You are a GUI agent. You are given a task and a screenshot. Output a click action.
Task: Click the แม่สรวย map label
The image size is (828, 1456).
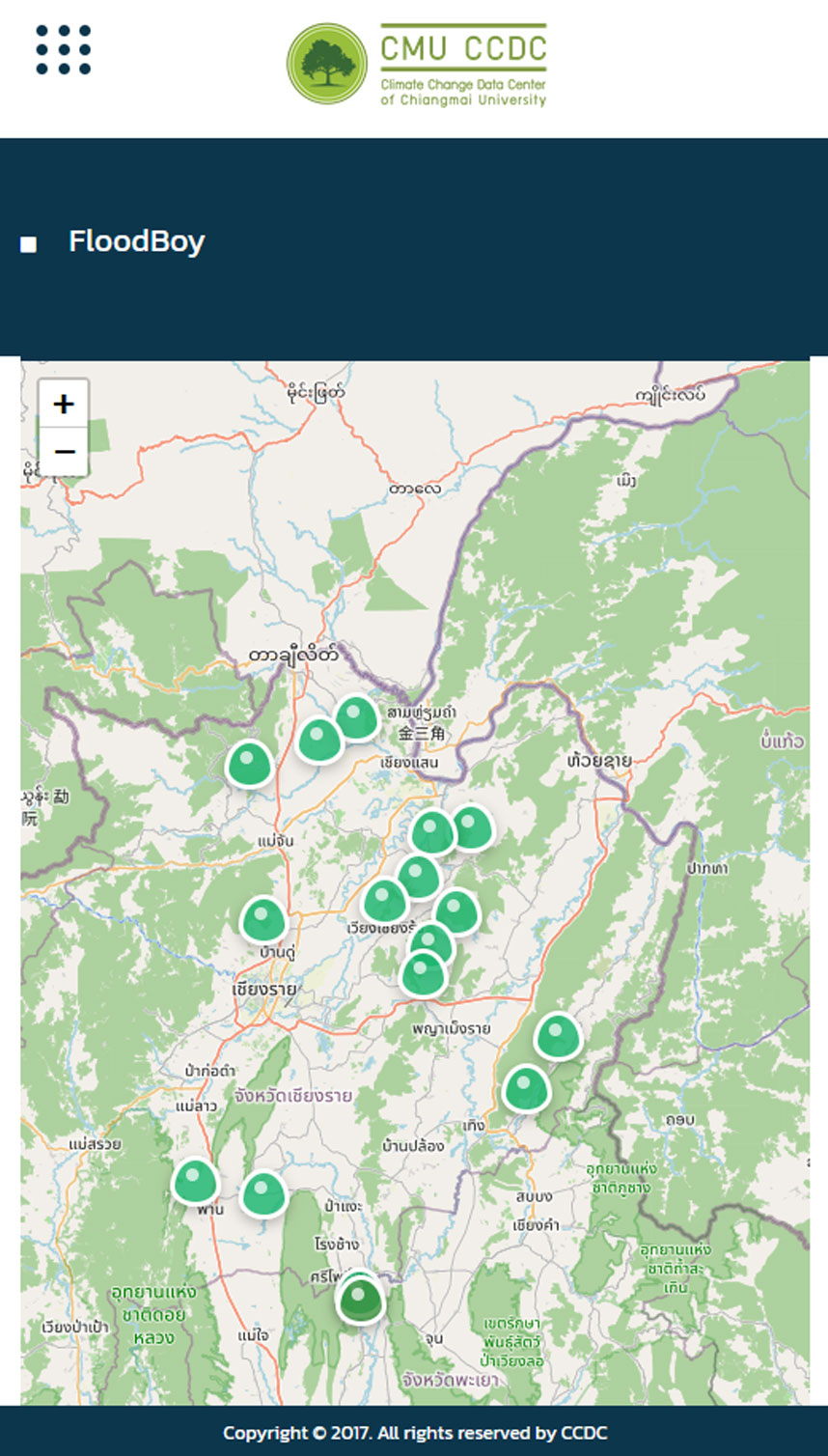95,1144
